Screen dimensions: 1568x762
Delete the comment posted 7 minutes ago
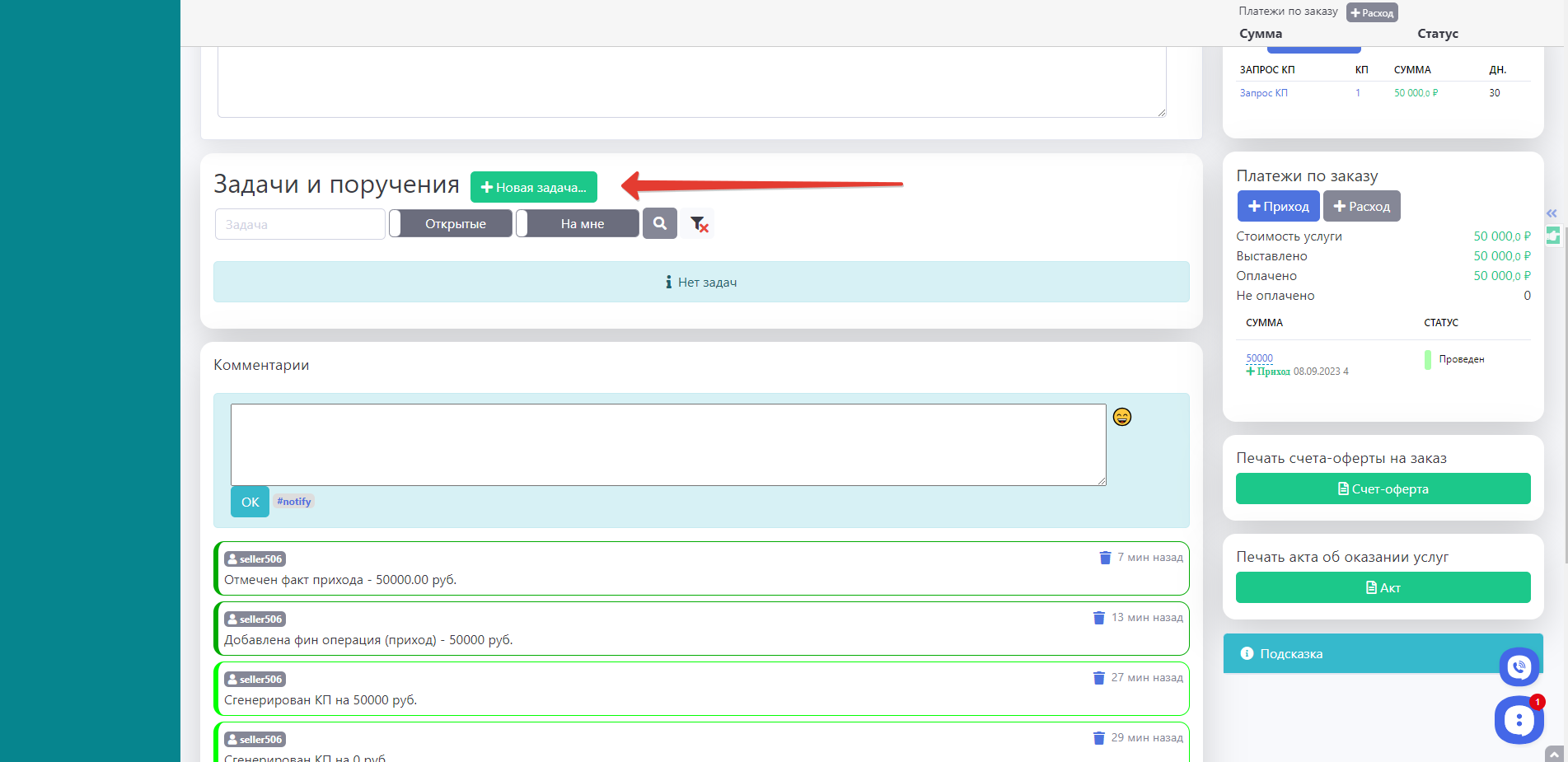1105,558
